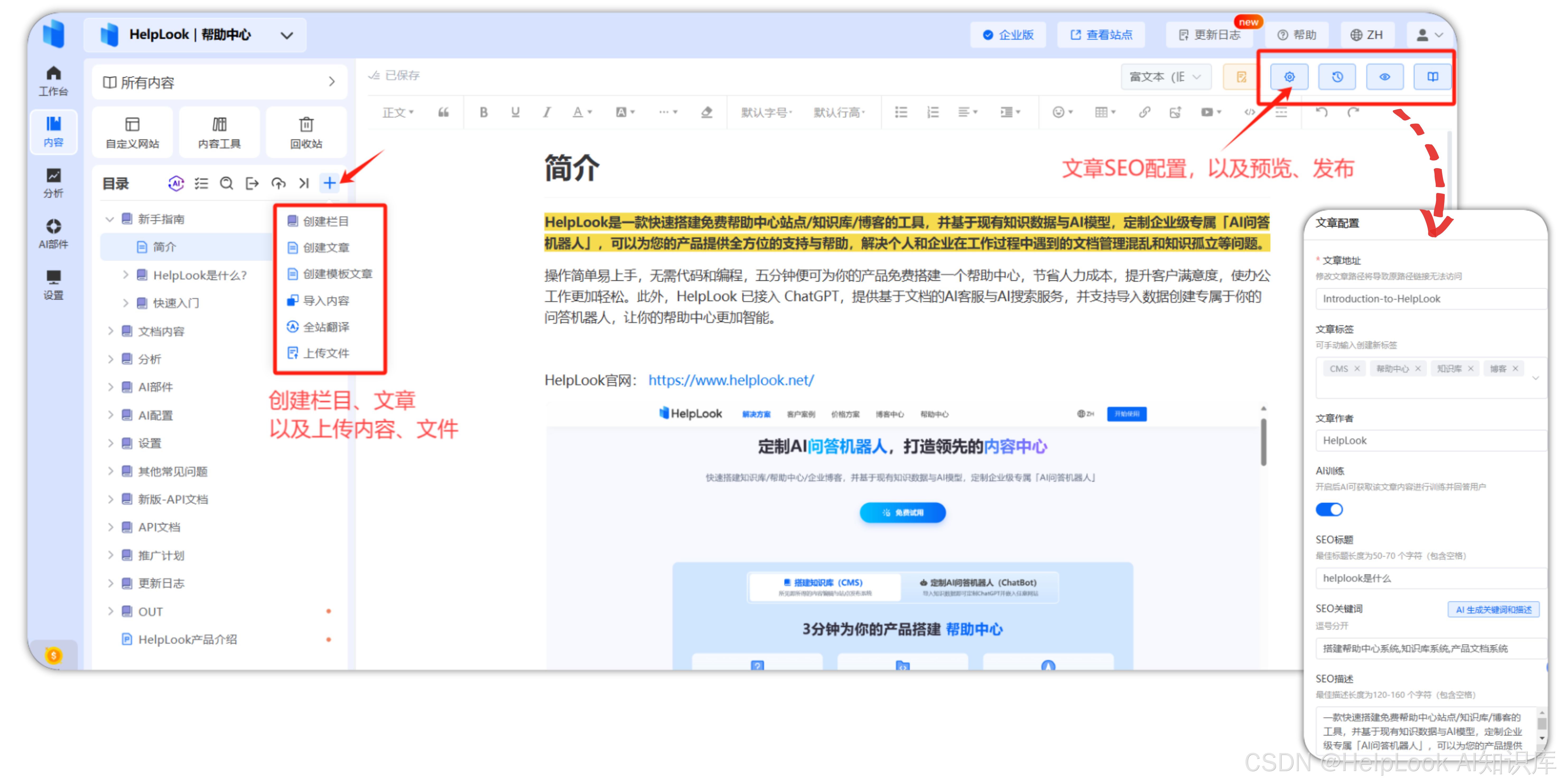Click the eye preview icon
The width and height of the screenshot is (1558, 784).
tap(1385, 77)
